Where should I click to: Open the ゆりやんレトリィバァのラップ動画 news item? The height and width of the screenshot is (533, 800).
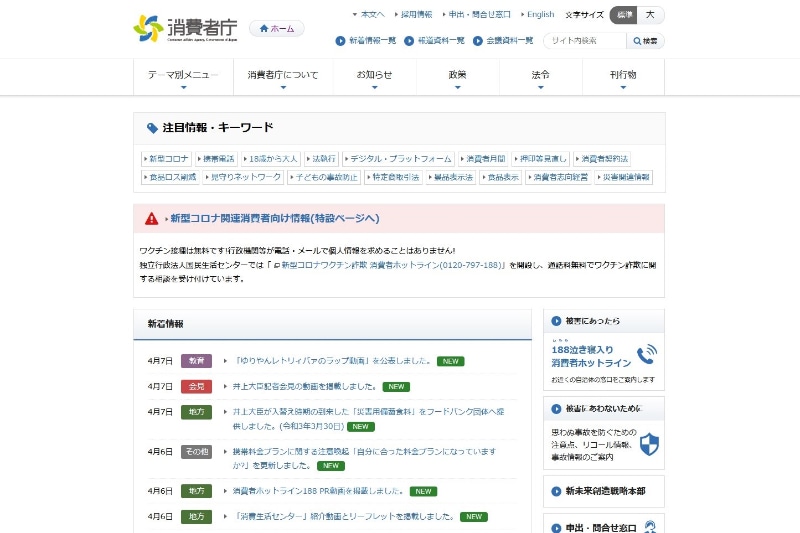point(332,361)
